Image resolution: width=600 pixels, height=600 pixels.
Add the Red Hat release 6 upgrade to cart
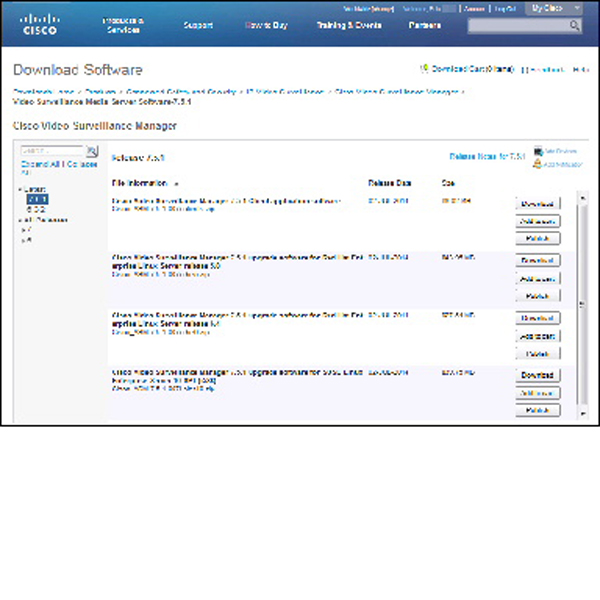click(538, 336)
